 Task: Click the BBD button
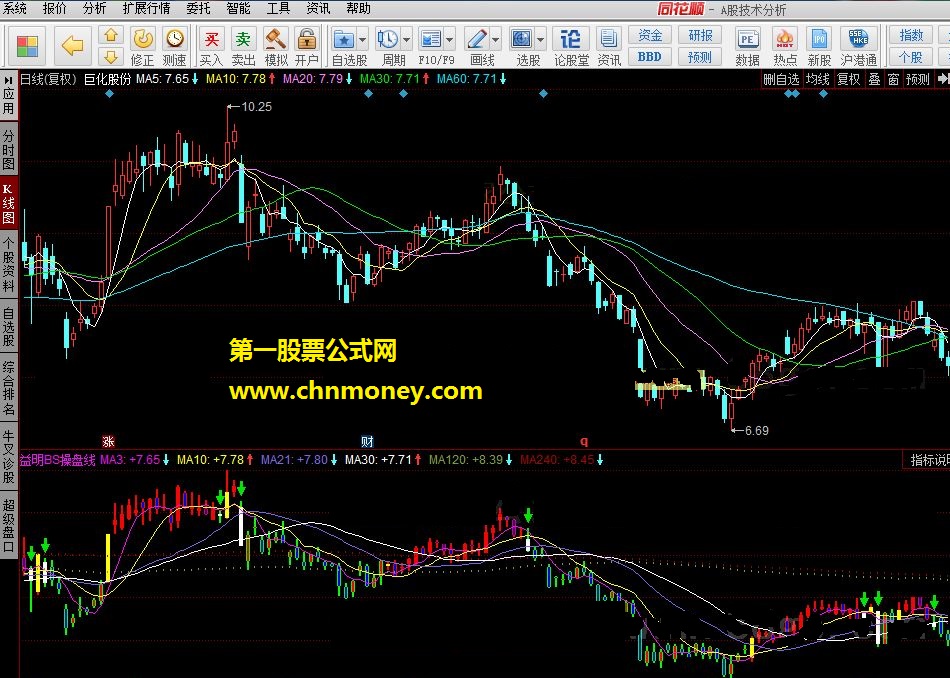[x=649, y=57]
